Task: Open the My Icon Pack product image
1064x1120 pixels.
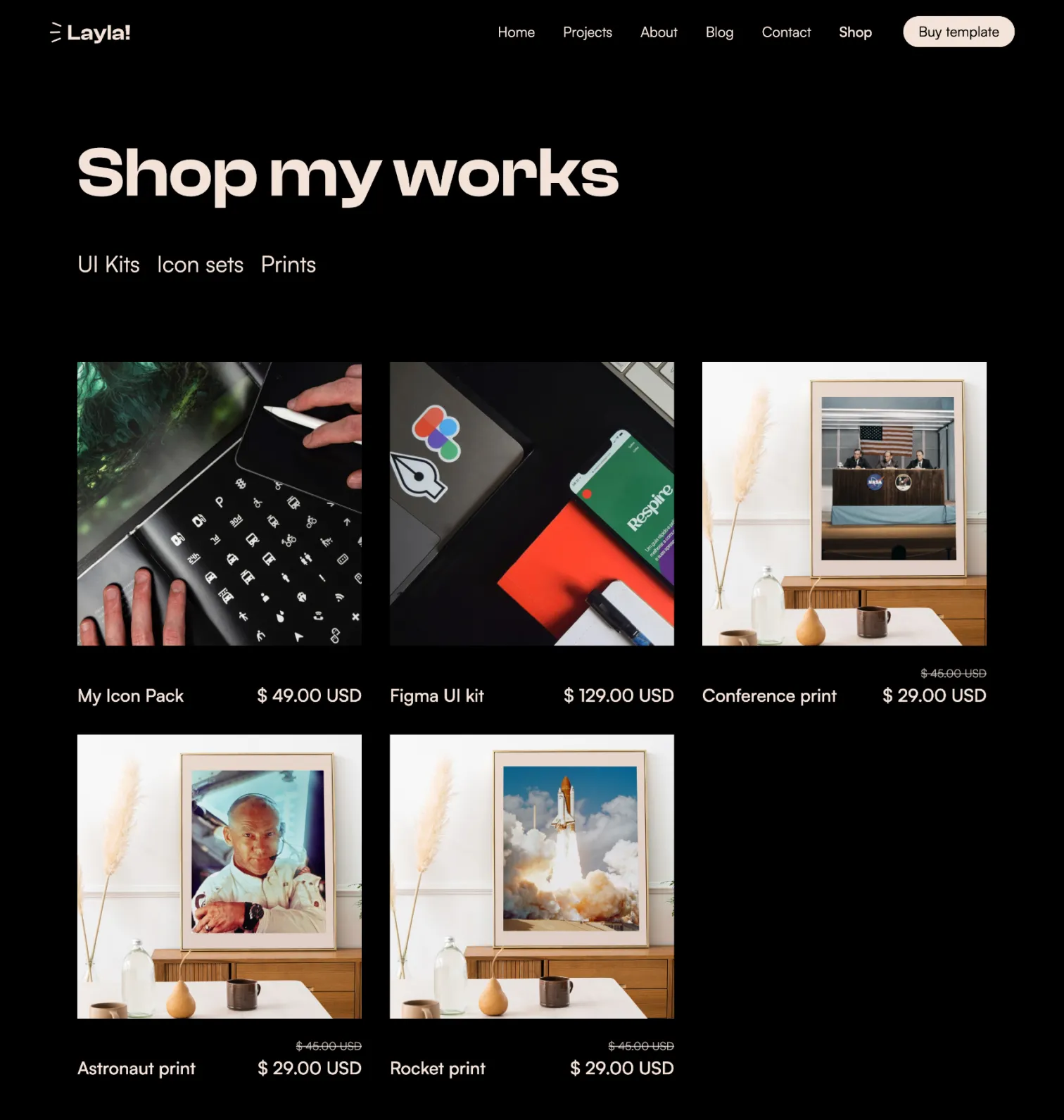Action: [x=220, y=504]
